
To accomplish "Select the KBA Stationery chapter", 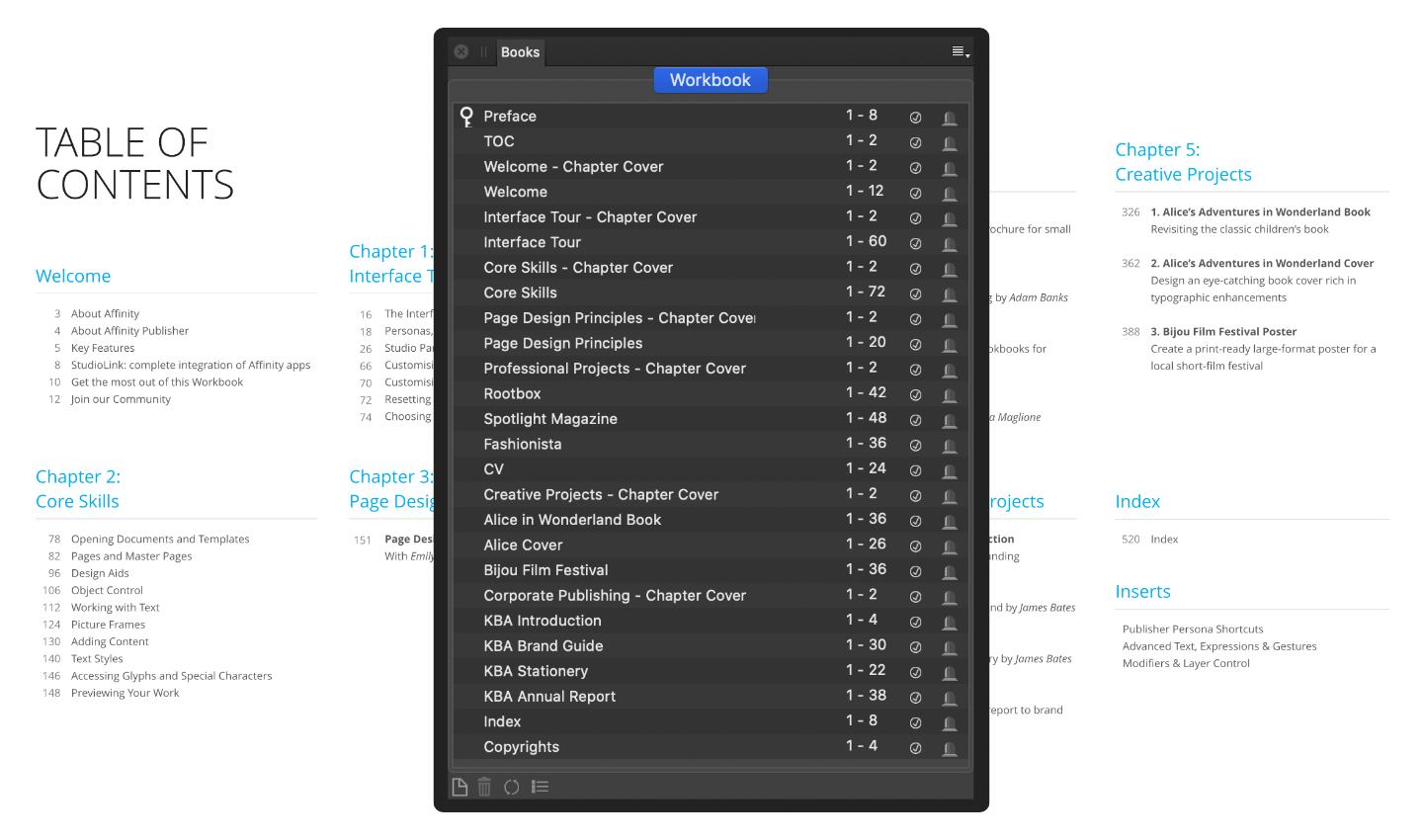I will (x=710, y=671).
